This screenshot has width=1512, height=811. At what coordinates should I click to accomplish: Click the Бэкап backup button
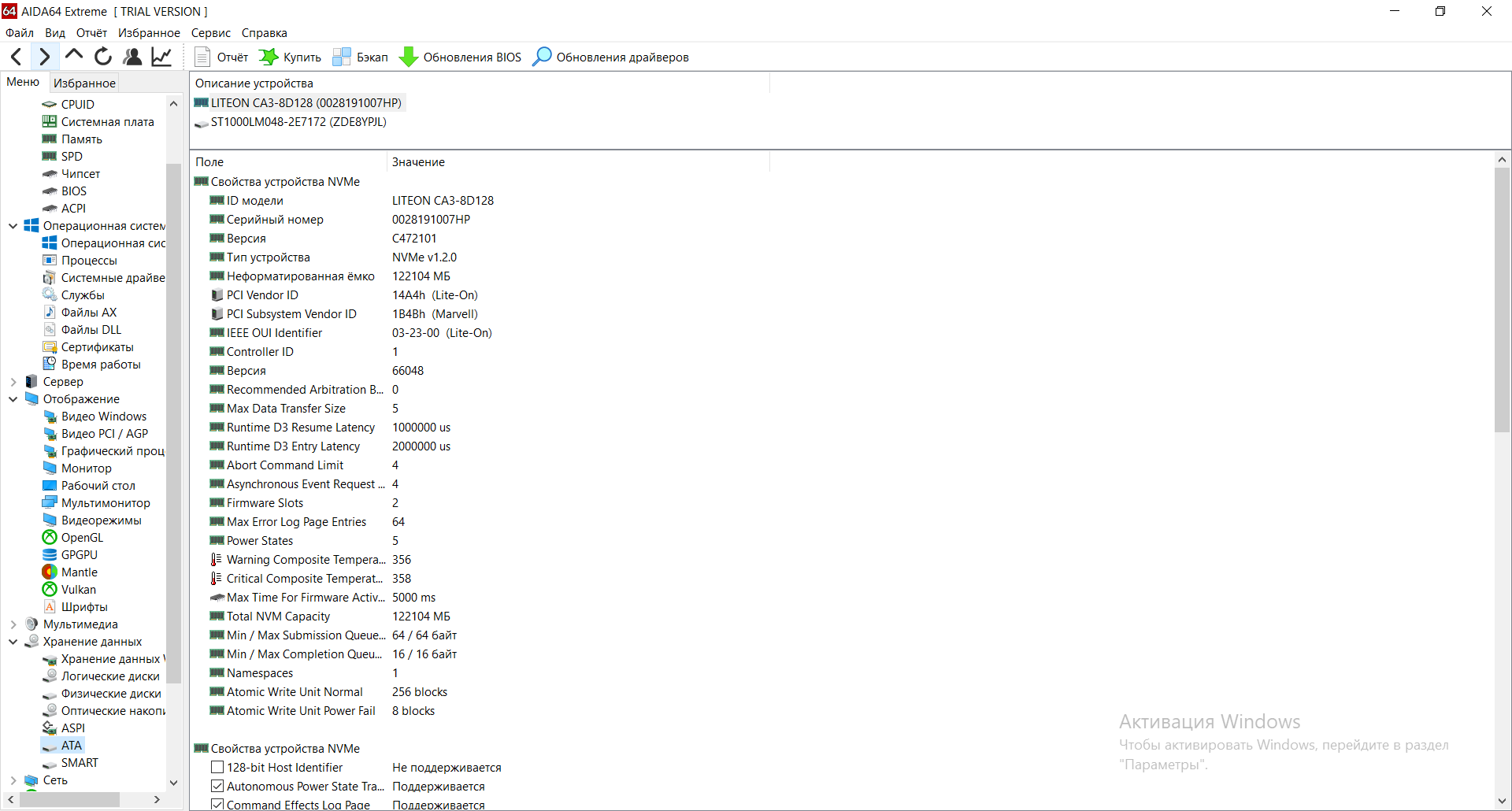click(x=360, y=57)
